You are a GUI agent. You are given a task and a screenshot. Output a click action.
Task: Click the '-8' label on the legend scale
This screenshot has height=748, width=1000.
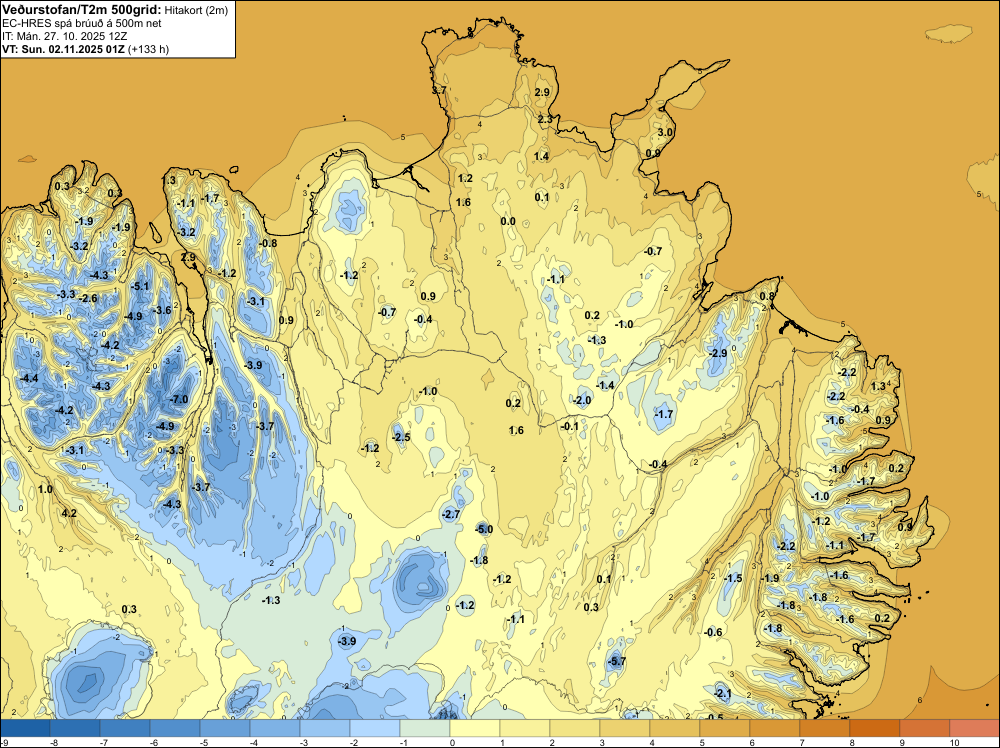(x=54, y=742)
